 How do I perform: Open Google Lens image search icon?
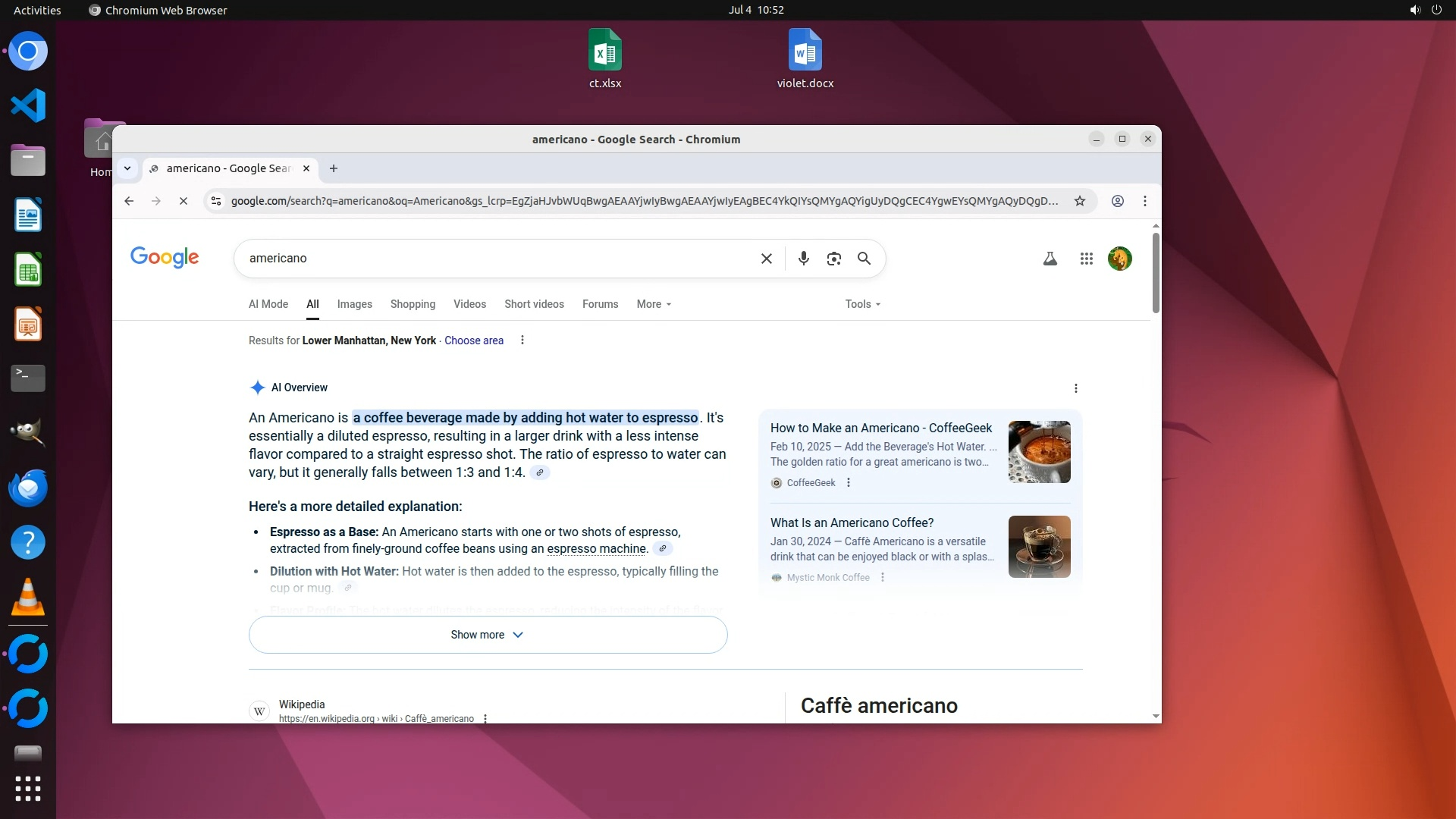click(x=833, y=259)
